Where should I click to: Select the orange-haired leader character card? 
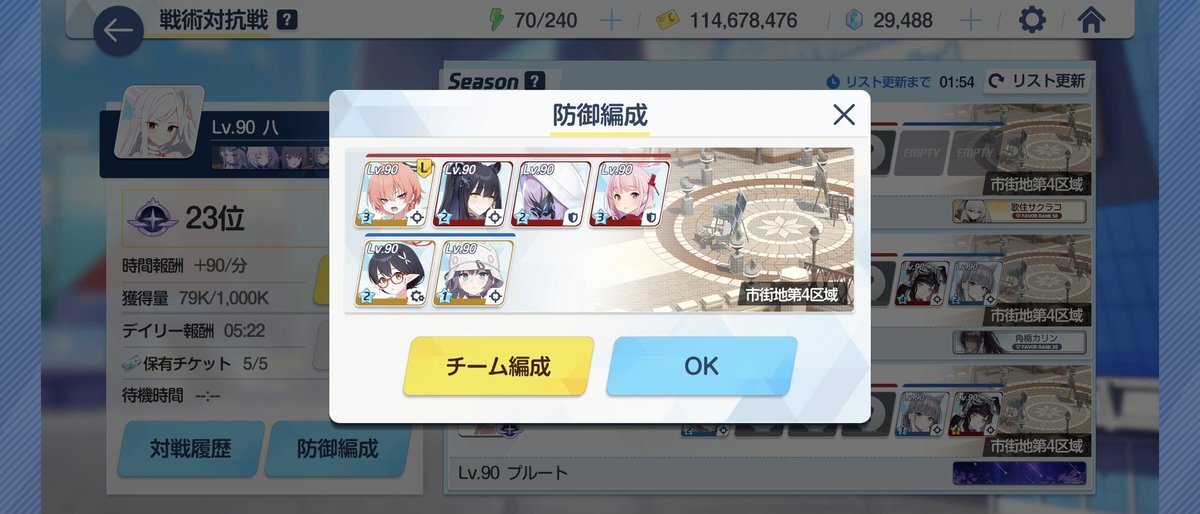pos(393,194)
